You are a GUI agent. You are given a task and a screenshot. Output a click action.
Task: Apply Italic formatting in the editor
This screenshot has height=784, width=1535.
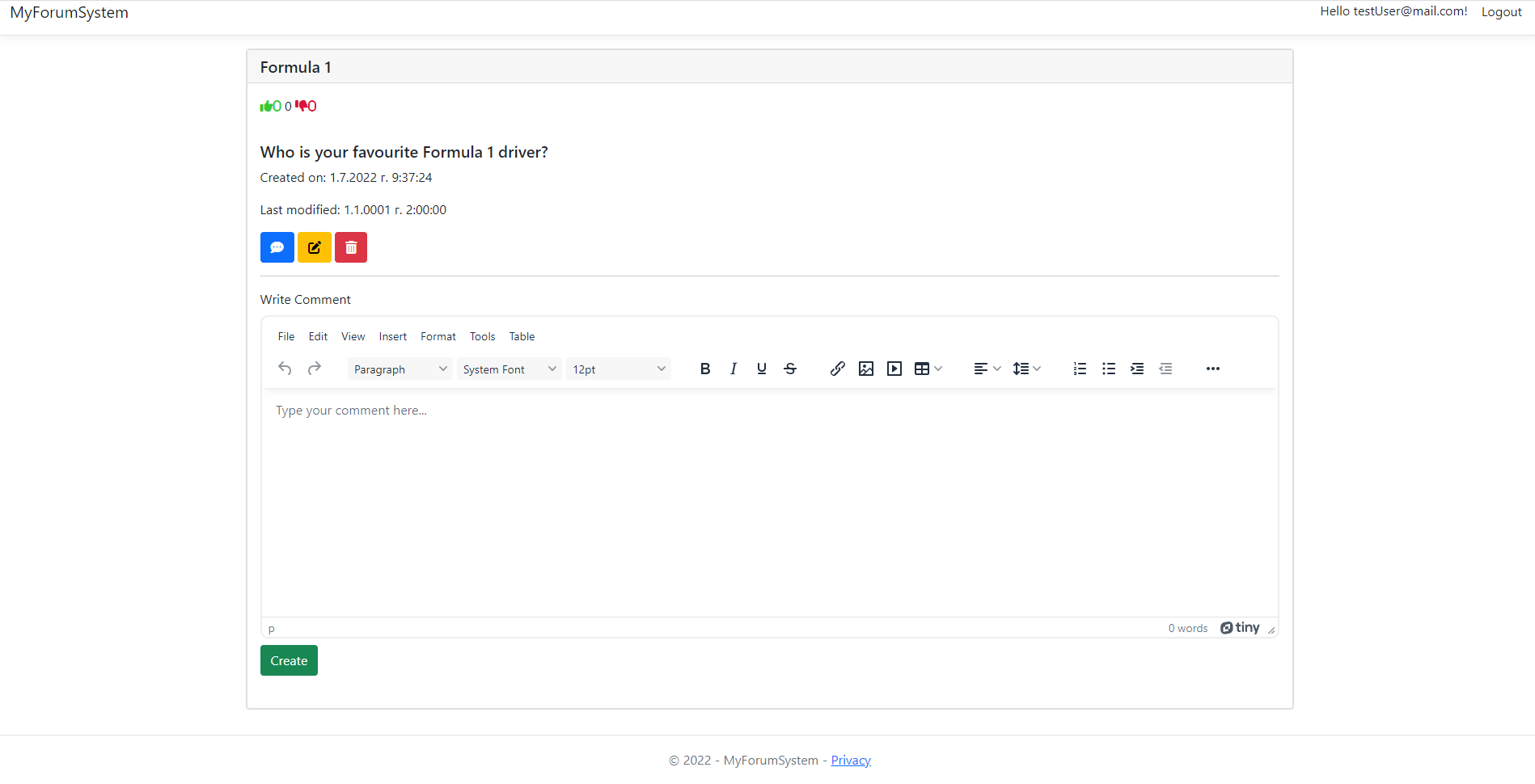[x=733, y=369]
